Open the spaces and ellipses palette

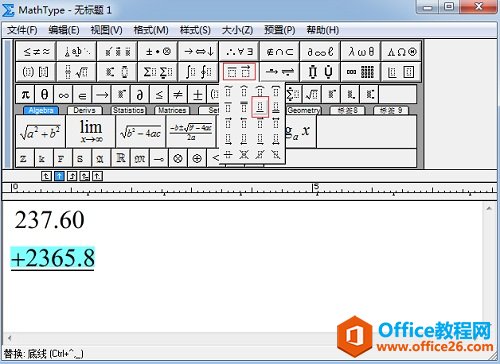(x=77, y=51)
